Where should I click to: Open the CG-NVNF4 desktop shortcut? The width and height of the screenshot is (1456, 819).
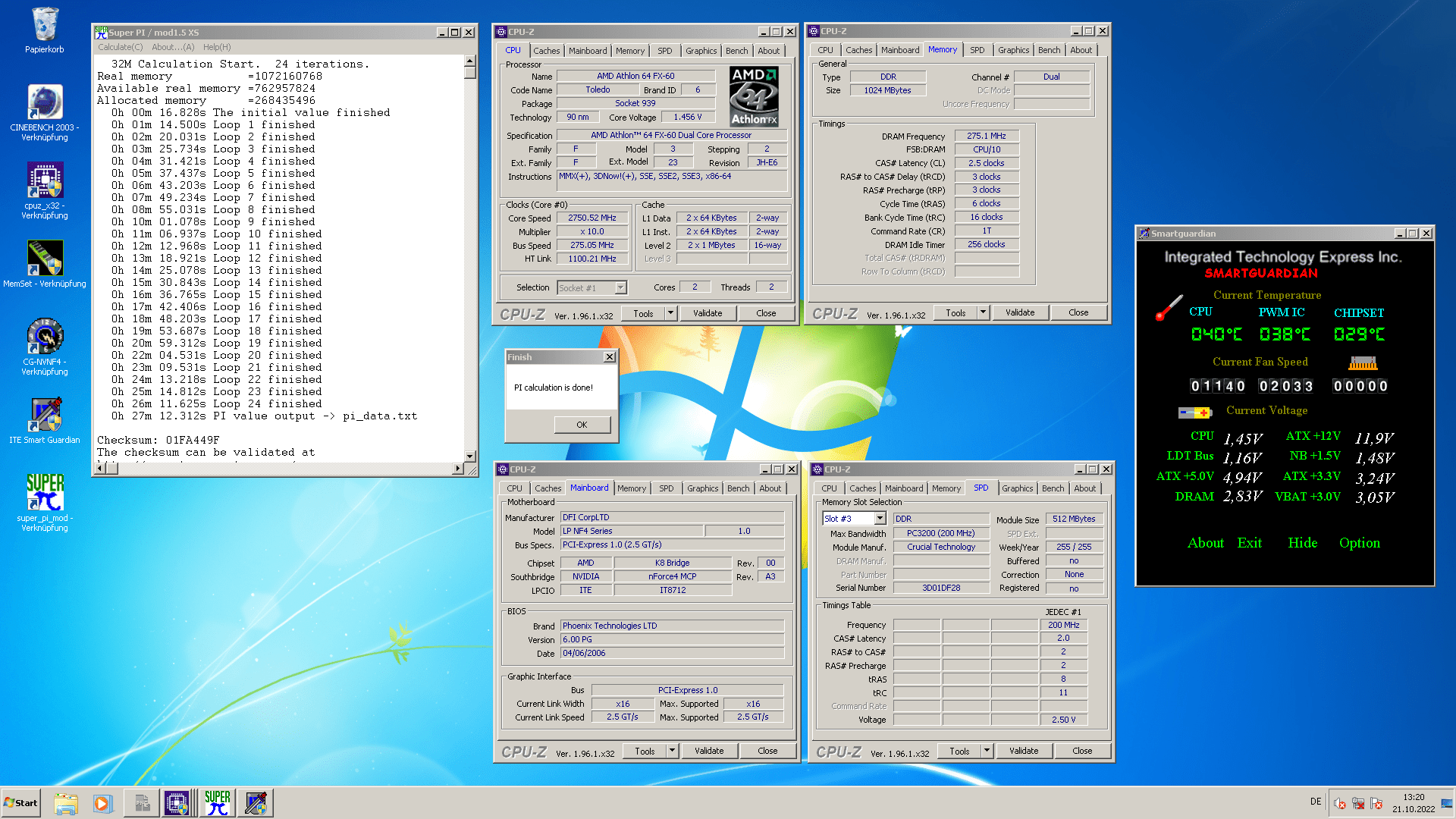(x=44, y=338)
